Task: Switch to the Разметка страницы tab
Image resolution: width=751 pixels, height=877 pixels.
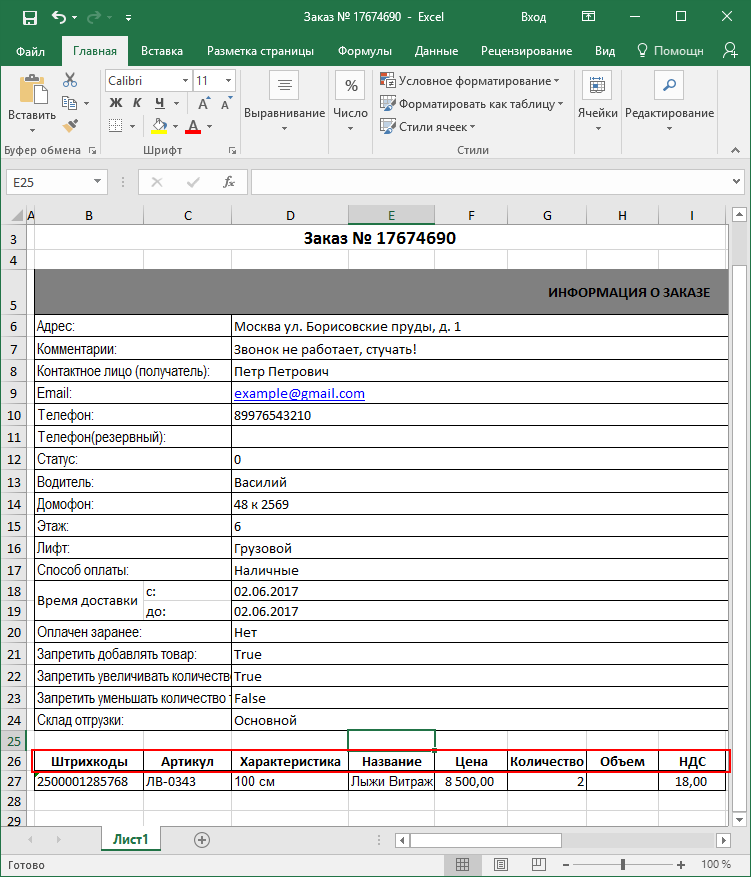Action: pyautogui.click(x=260, y=51)
